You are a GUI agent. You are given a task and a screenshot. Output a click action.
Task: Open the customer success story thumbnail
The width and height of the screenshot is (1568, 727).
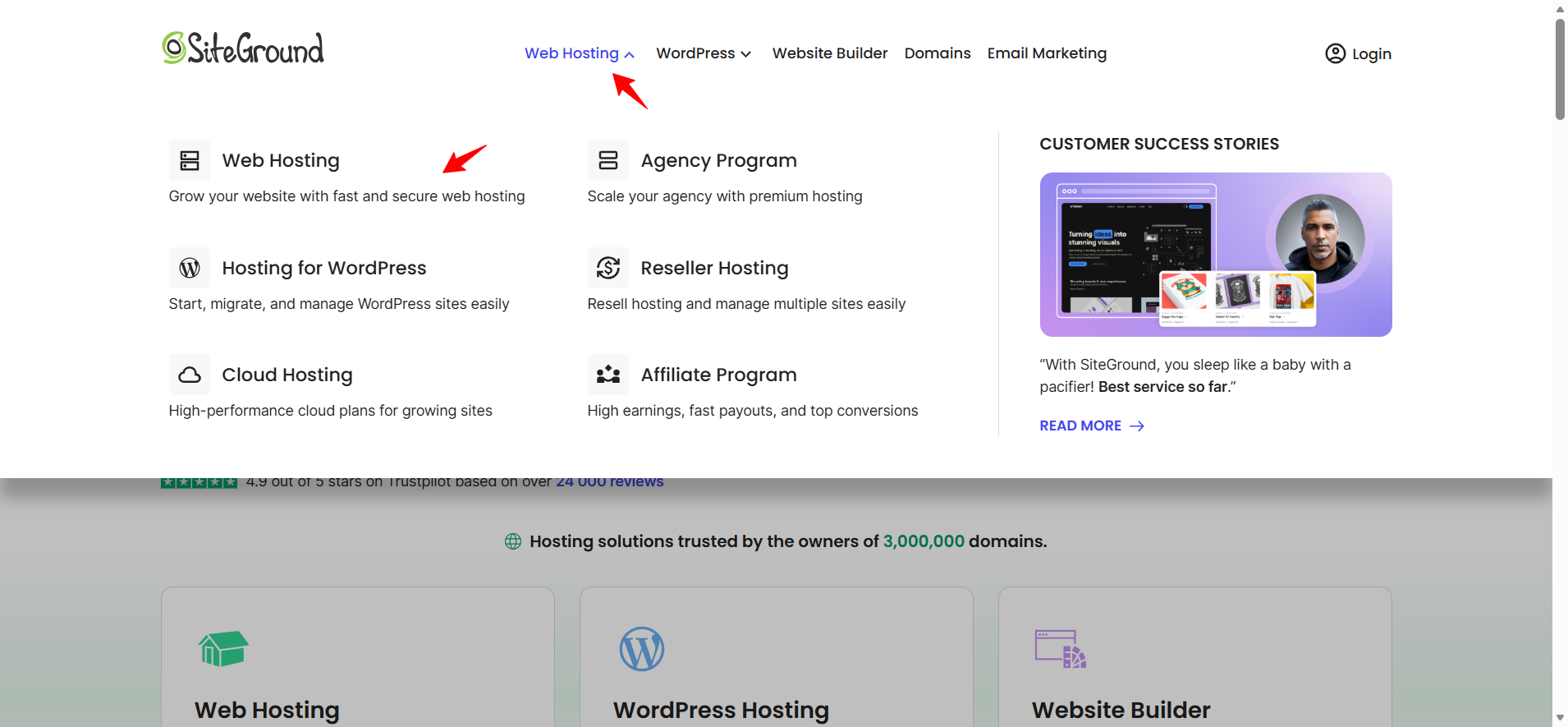[1216, 255]
